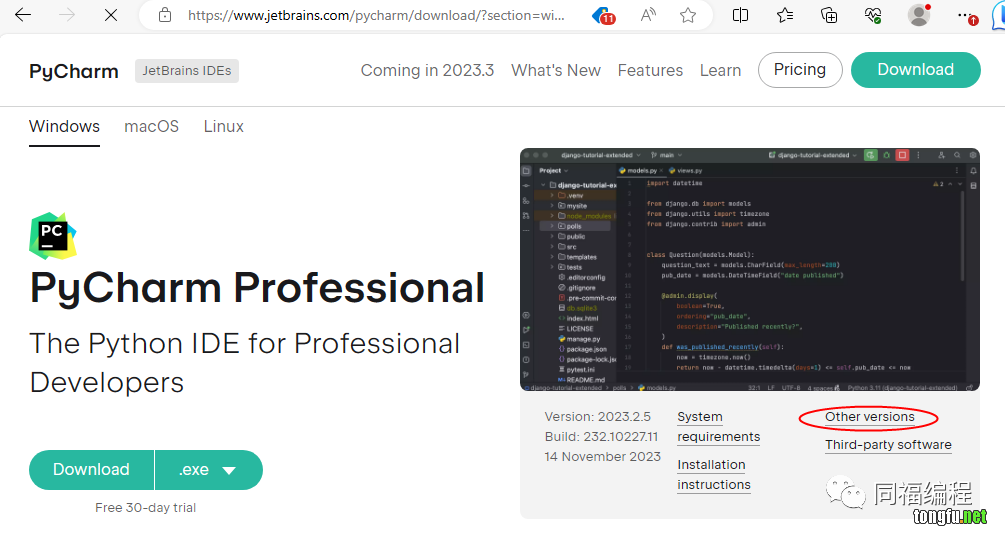1005x538 pixels.
Task: Open the Features menu item
Action: [x=650, y=70]
